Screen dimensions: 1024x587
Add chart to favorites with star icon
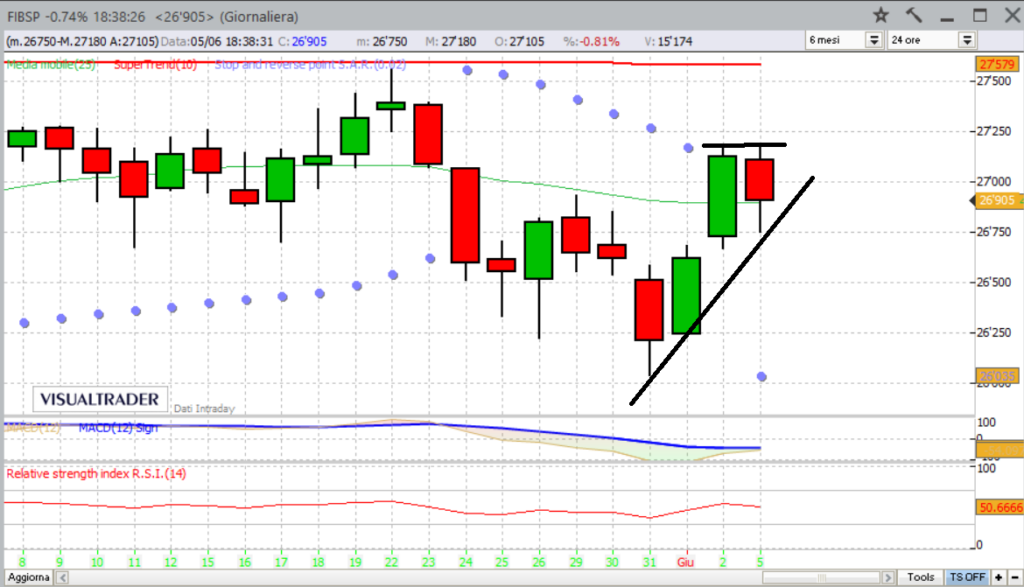[881, 15]
